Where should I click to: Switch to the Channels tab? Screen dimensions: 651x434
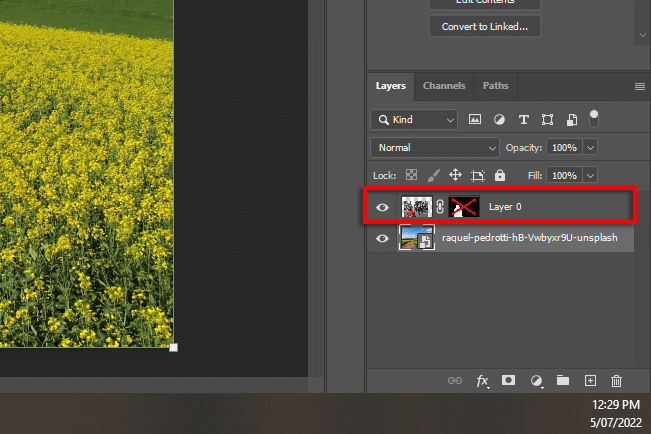444,86
